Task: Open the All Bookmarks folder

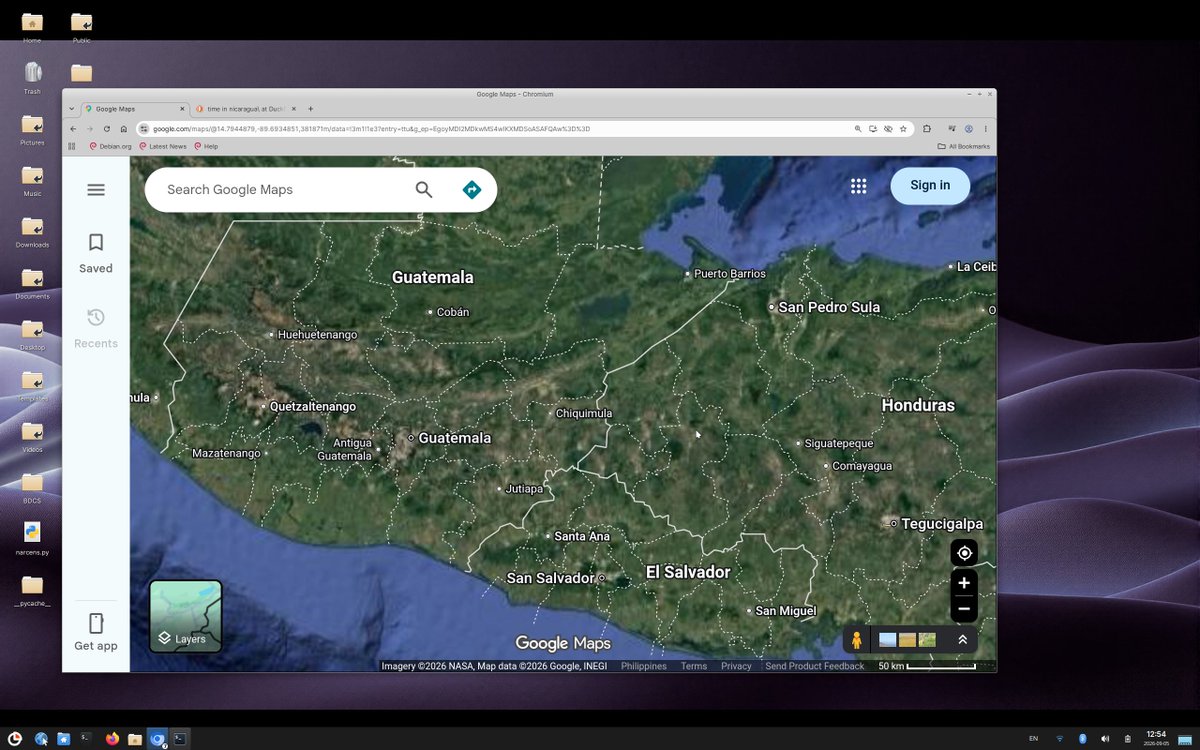Action: tap(963, 146)
